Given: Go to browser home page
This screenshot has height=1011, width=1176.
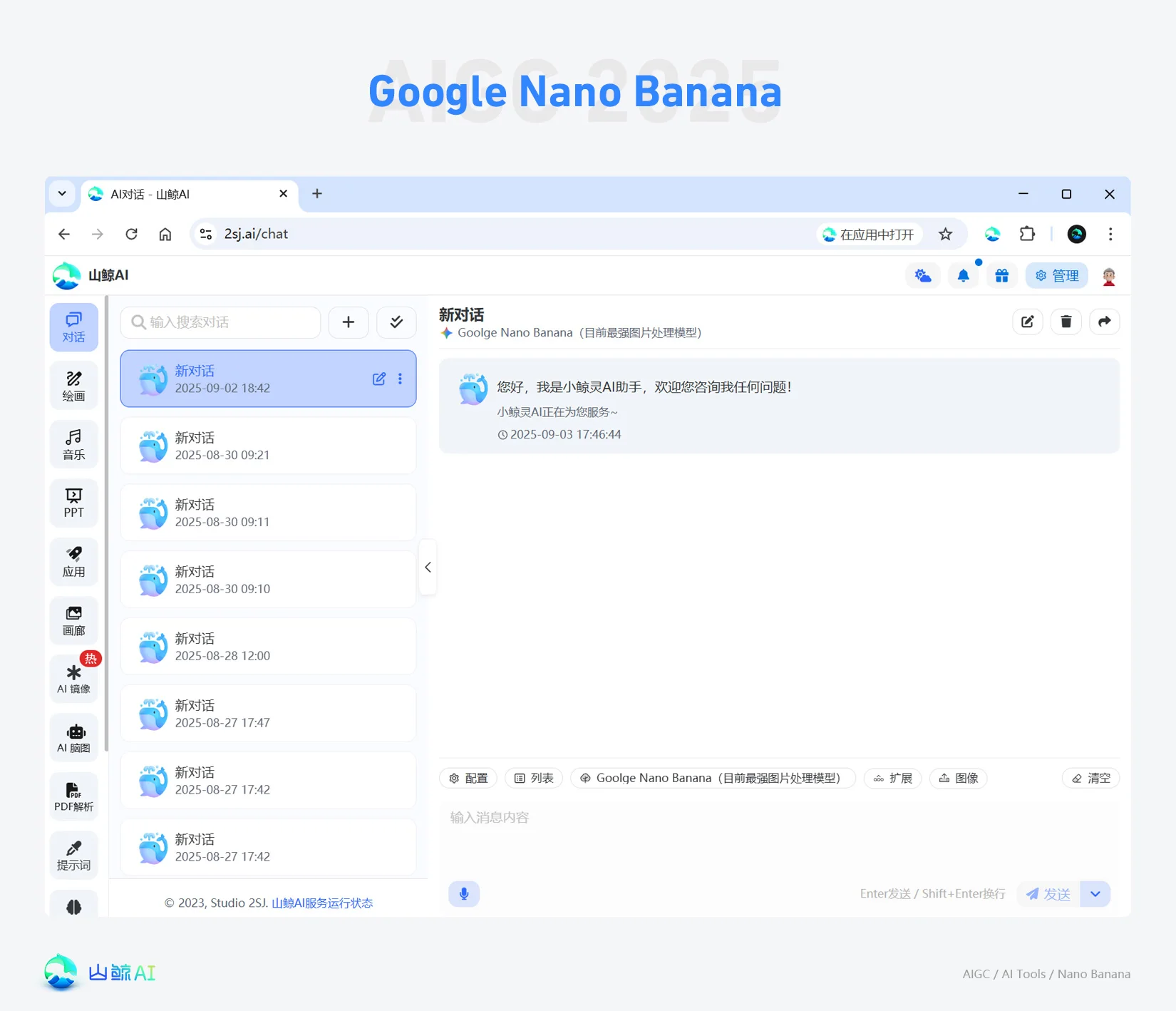Looking at the screenshot, I should (x=165, y=234).
